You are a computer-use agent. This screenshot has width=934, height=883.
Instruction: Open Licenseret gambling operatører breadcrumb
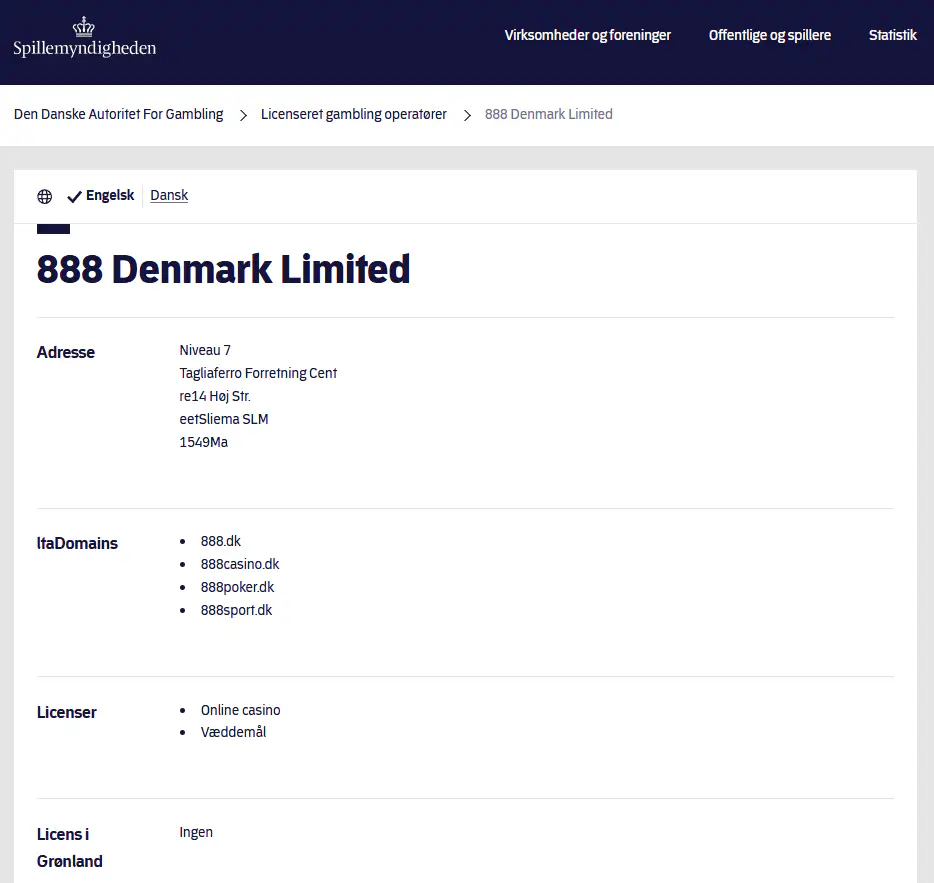click(354, 114)
